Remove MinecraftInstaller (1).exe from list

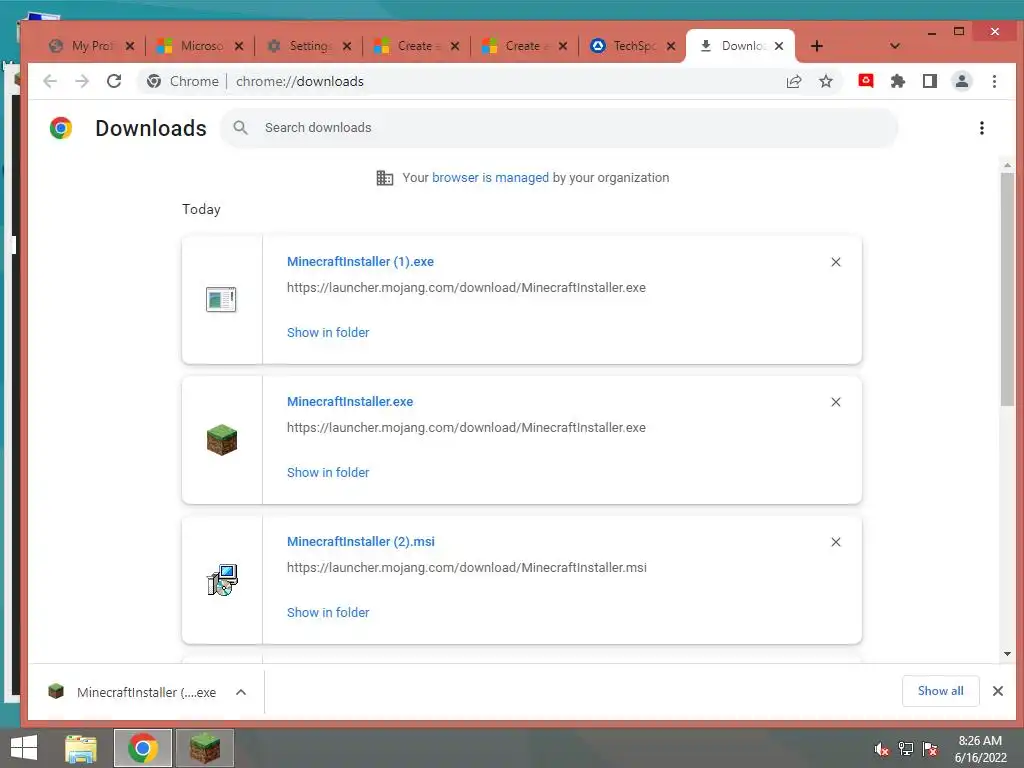tap(836, 262)
